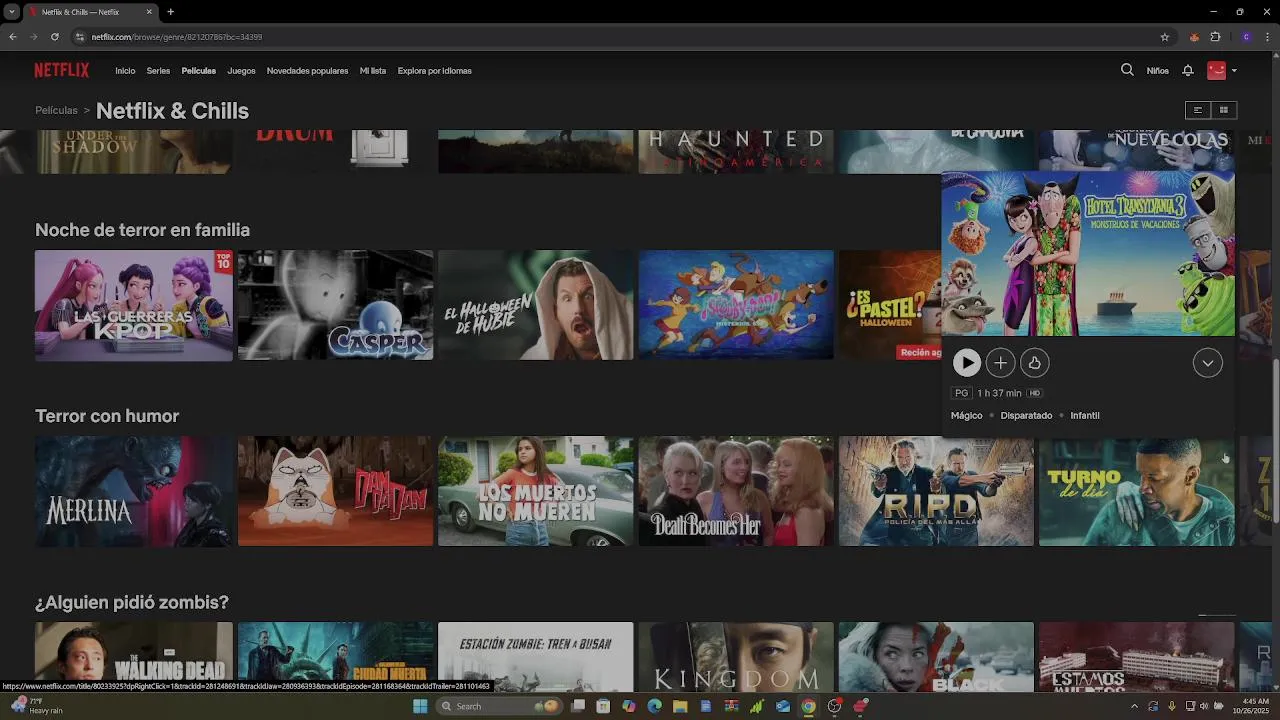
Task: Open the Under the Shadow card
Action: [134, 151]
